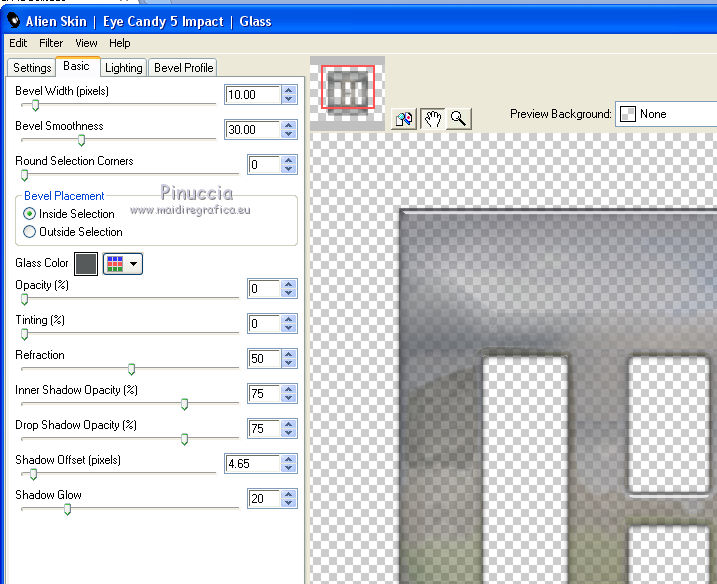Image resolution: width=717 pixels, height=584 pixels.
Task: Click the Shadow Offset value field
Action: click(x=252, y=464)
